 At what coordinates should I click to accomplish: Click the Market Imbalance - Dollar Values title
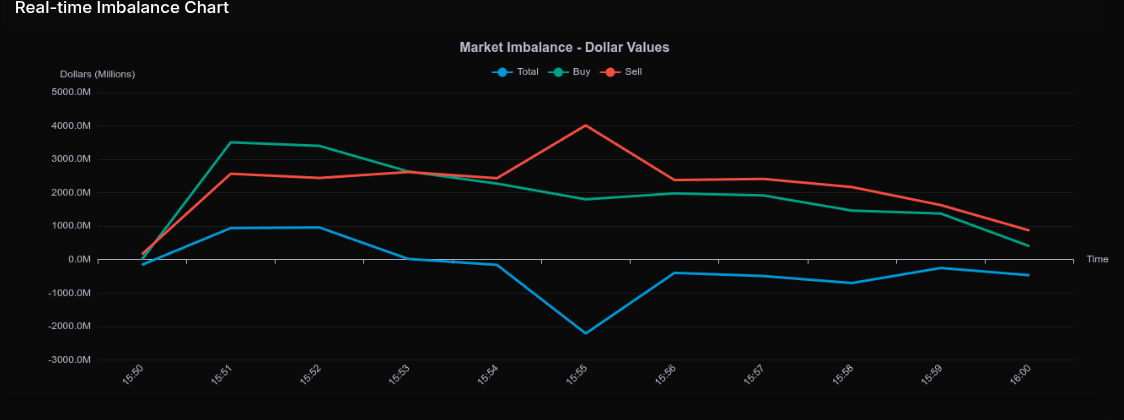click(x=564, y=47)
